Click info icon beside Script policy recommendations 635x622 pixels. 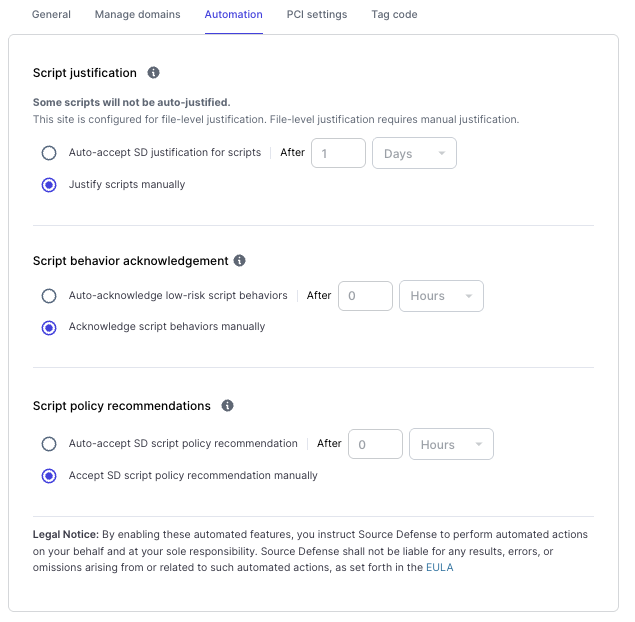227,406
